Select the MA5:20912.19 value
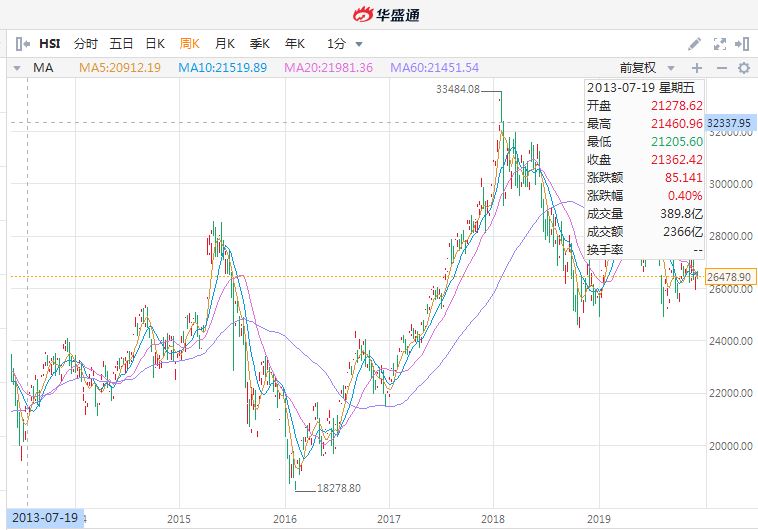The width and height of the screenshot is (758, 530). (120, 68)
